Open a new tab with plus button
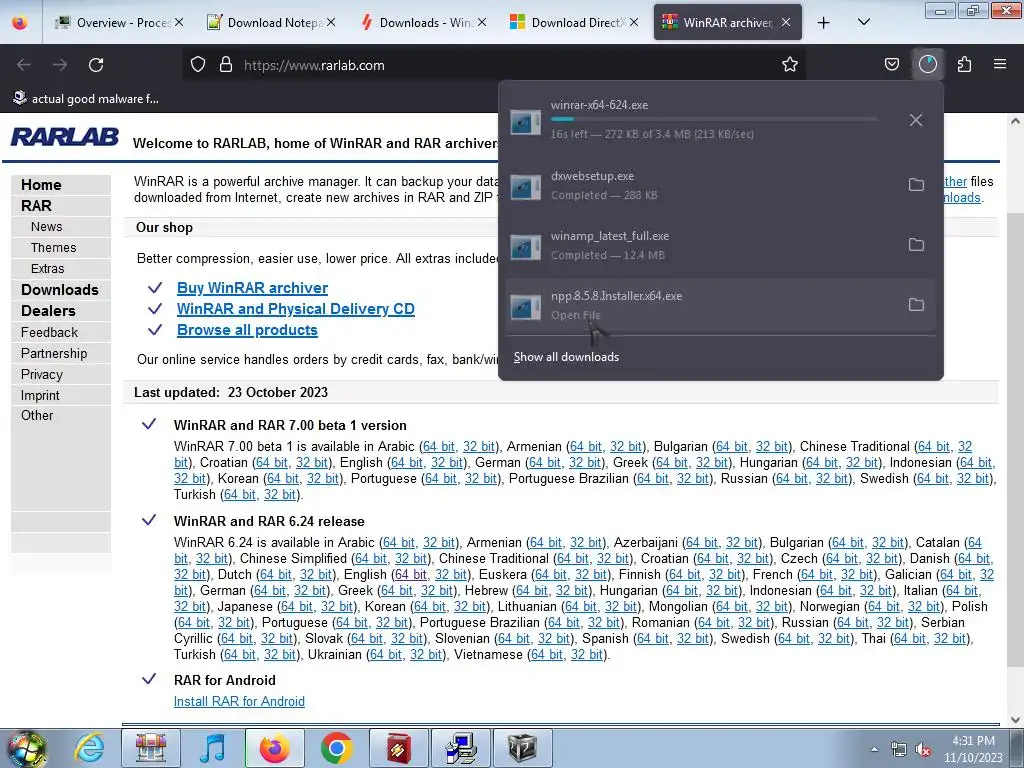 (x=824, y=23)
